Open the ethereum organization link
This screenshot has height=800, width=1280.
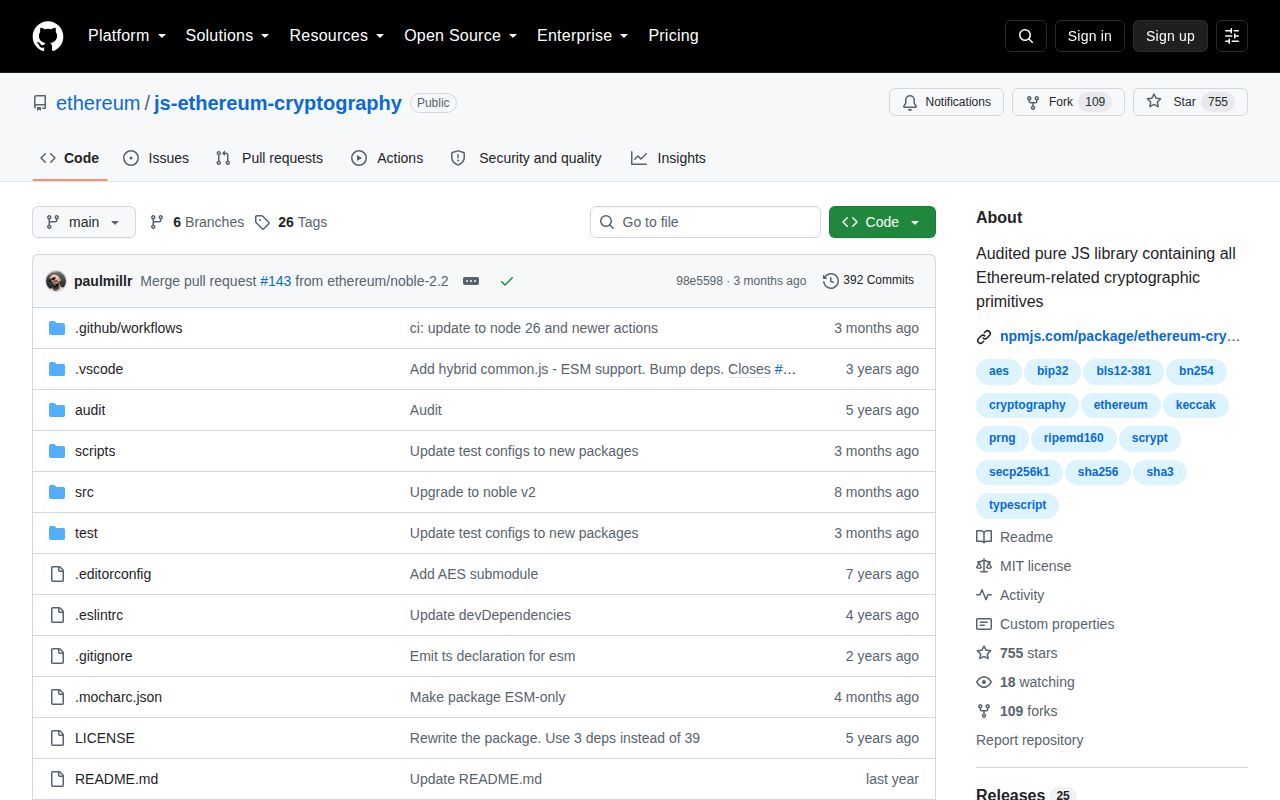98,103
